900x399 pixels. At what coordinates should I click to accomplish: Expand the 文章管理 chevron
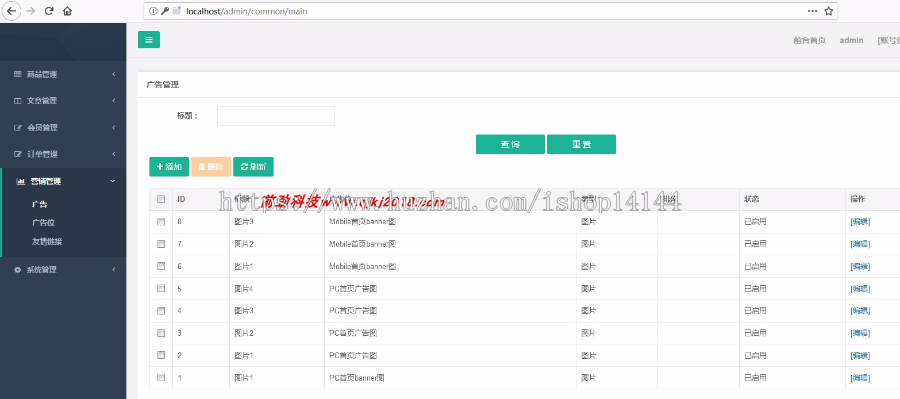pos(114,100)
